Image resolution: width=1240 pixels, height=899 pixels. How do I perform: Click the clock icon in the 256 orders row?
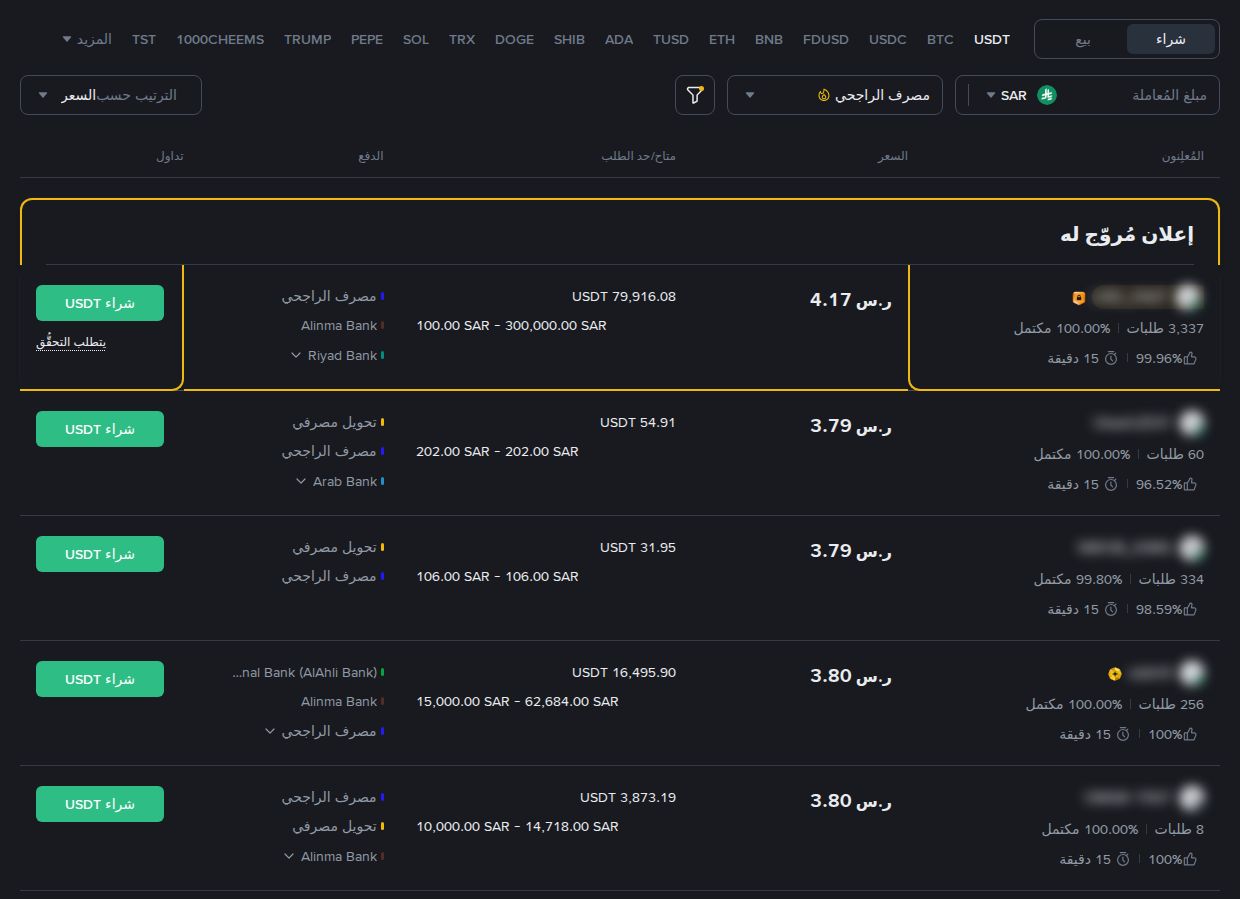coord(1122,734)
